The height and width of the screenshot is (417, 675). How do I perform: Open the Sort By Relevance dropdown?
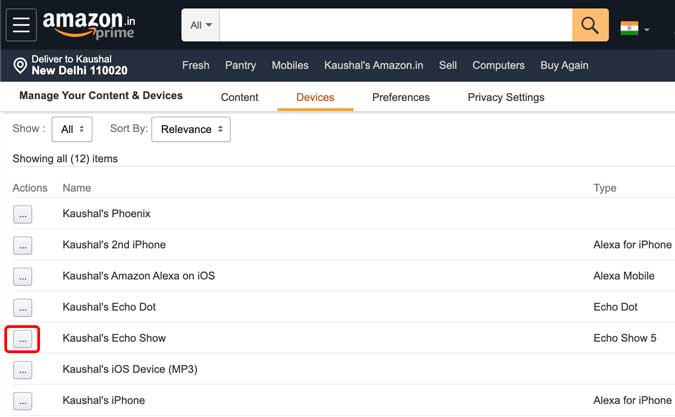pos(191,129)
